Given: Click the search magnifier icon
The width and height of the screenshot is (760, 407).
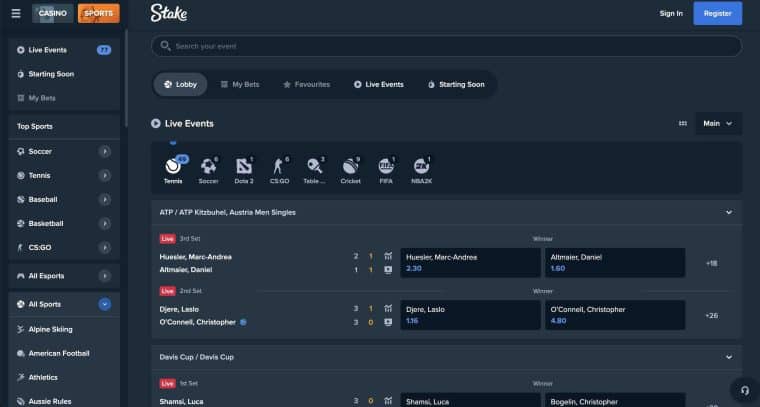Looking at the screenshot, I should (165, 46).
